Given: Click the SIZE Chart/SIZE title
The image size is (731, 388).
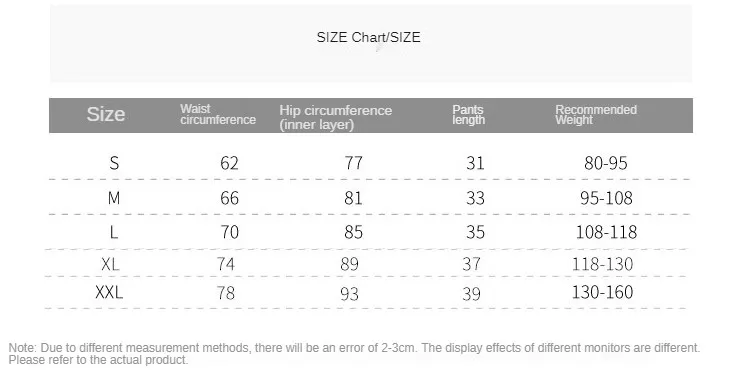Looking at the screenshot, I should 368,37.
